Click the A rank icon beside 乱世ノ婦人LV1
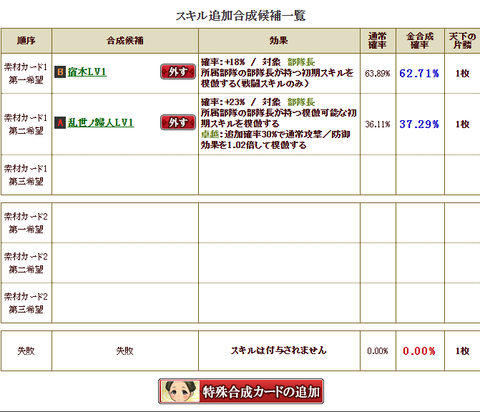This screenshot has height=412, width=480. [60, 123]
